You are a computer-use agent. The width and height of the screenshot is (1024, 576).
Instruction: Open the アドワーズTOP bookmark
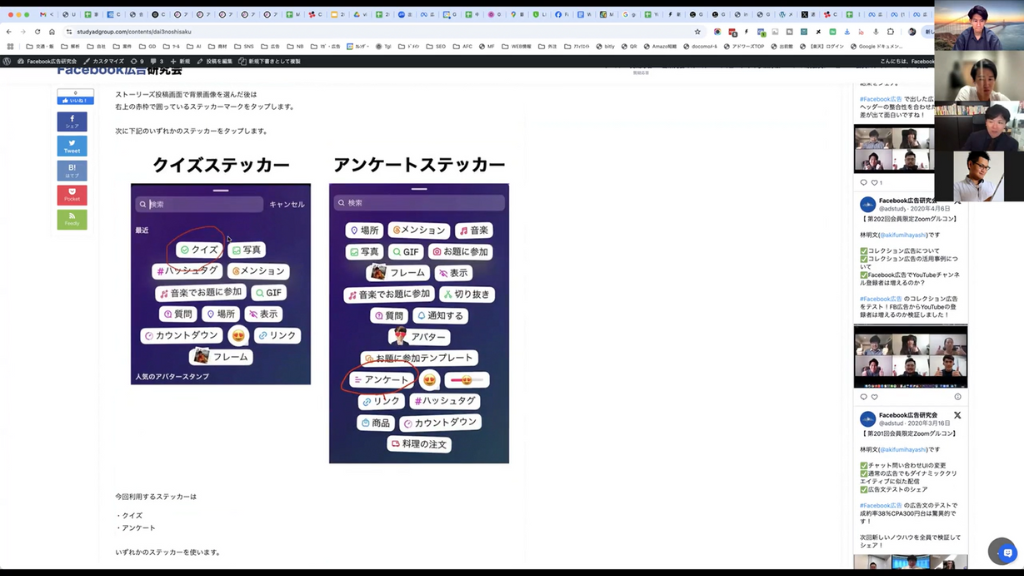pos(744,46)
